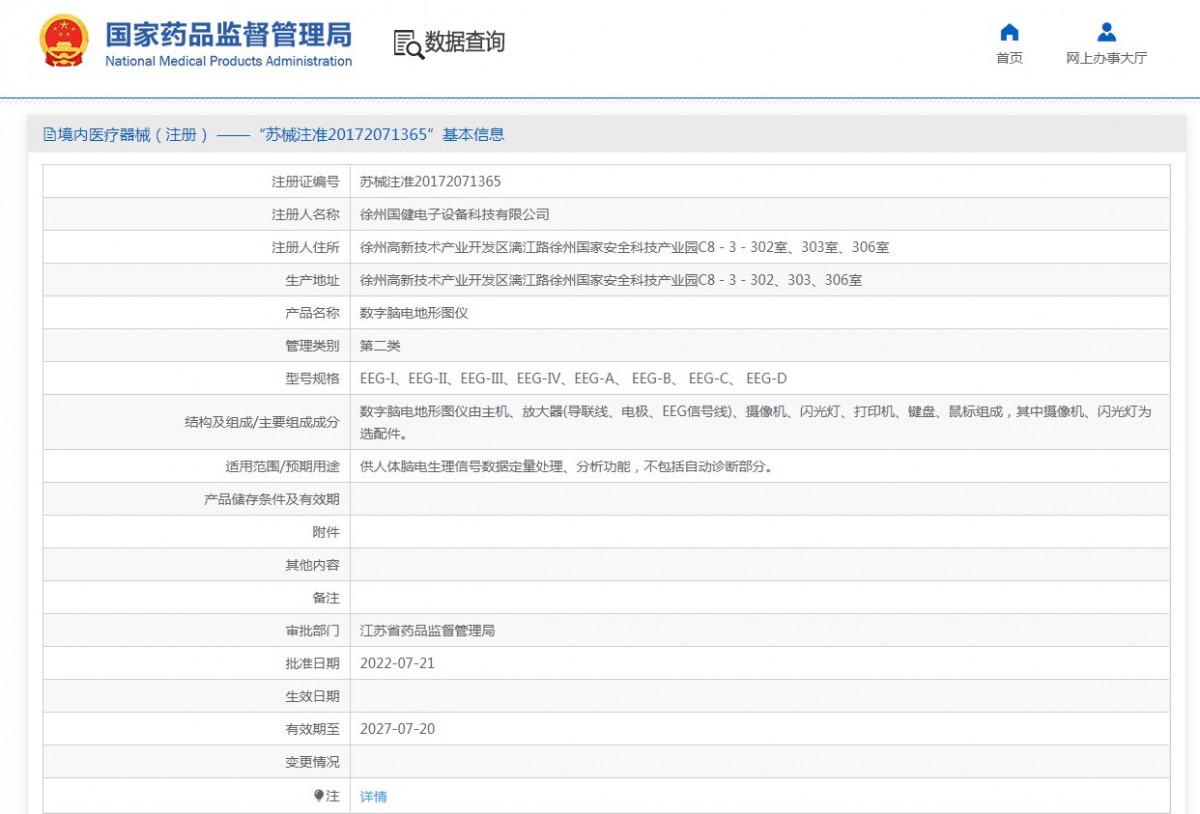Open the 详情 details link
Viewport: 1200px width, 814px height.
[x=373, y=797]
